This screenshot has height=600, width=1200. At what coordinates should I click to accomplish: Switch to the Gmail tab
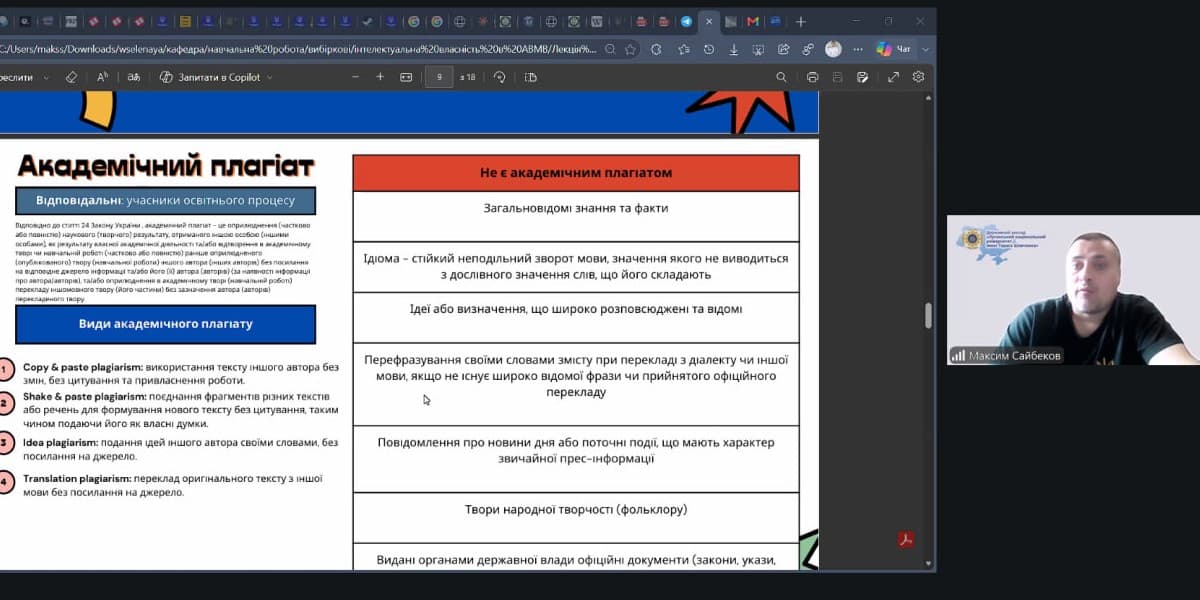point(752,21)
